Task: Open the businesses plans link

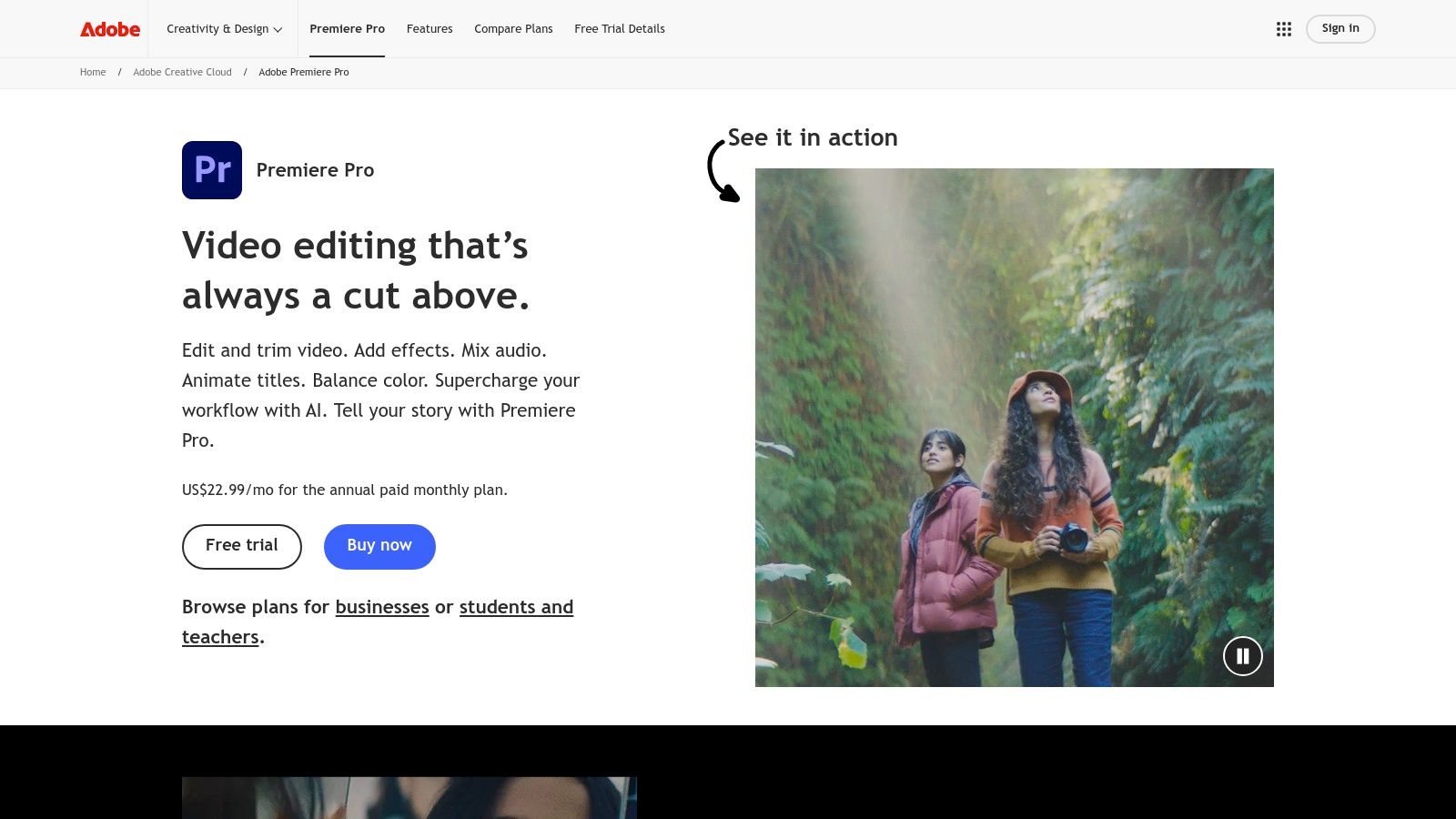Action: tap(382, 607)
